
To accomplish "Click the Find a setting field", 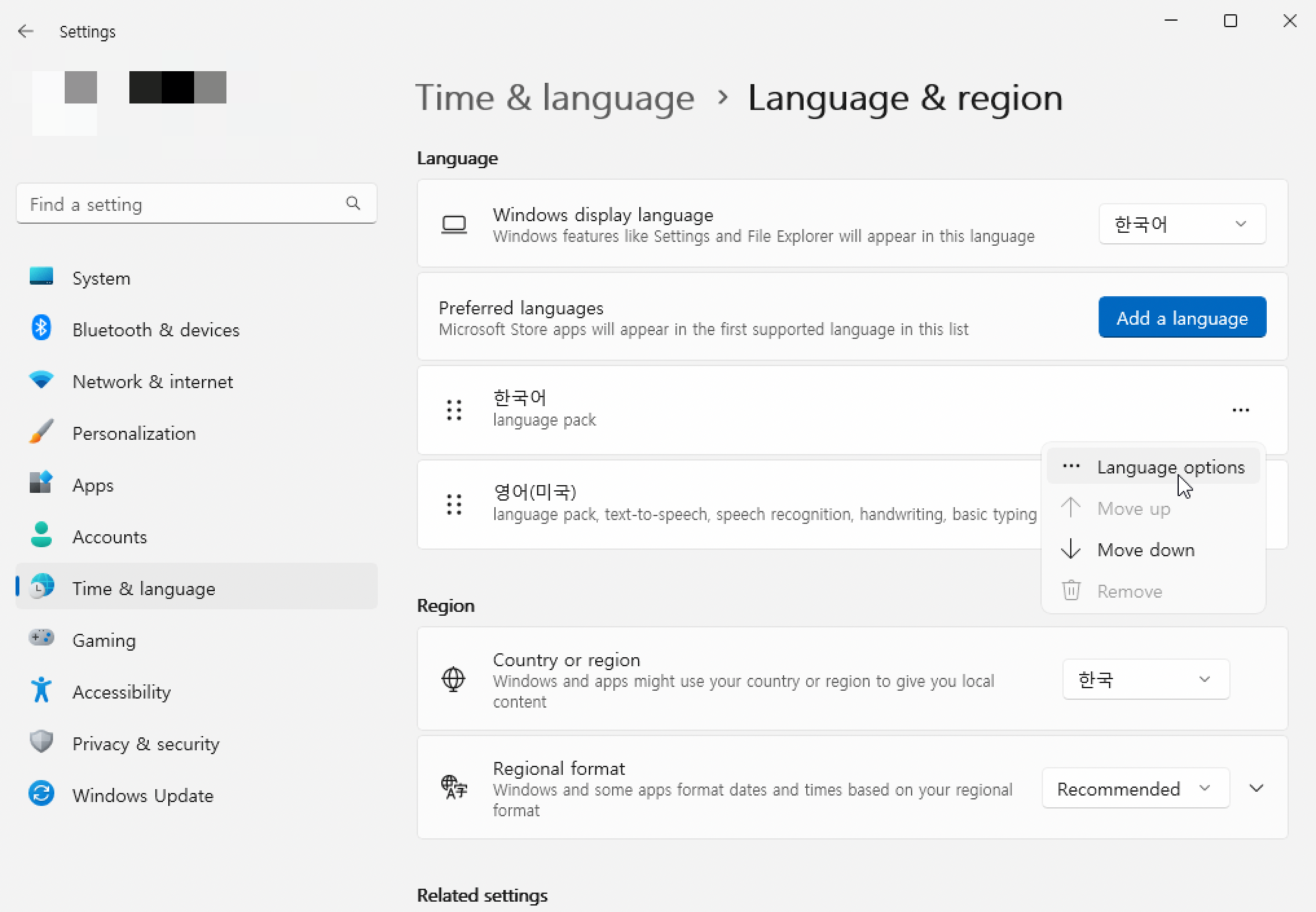I will pos(181,204).
